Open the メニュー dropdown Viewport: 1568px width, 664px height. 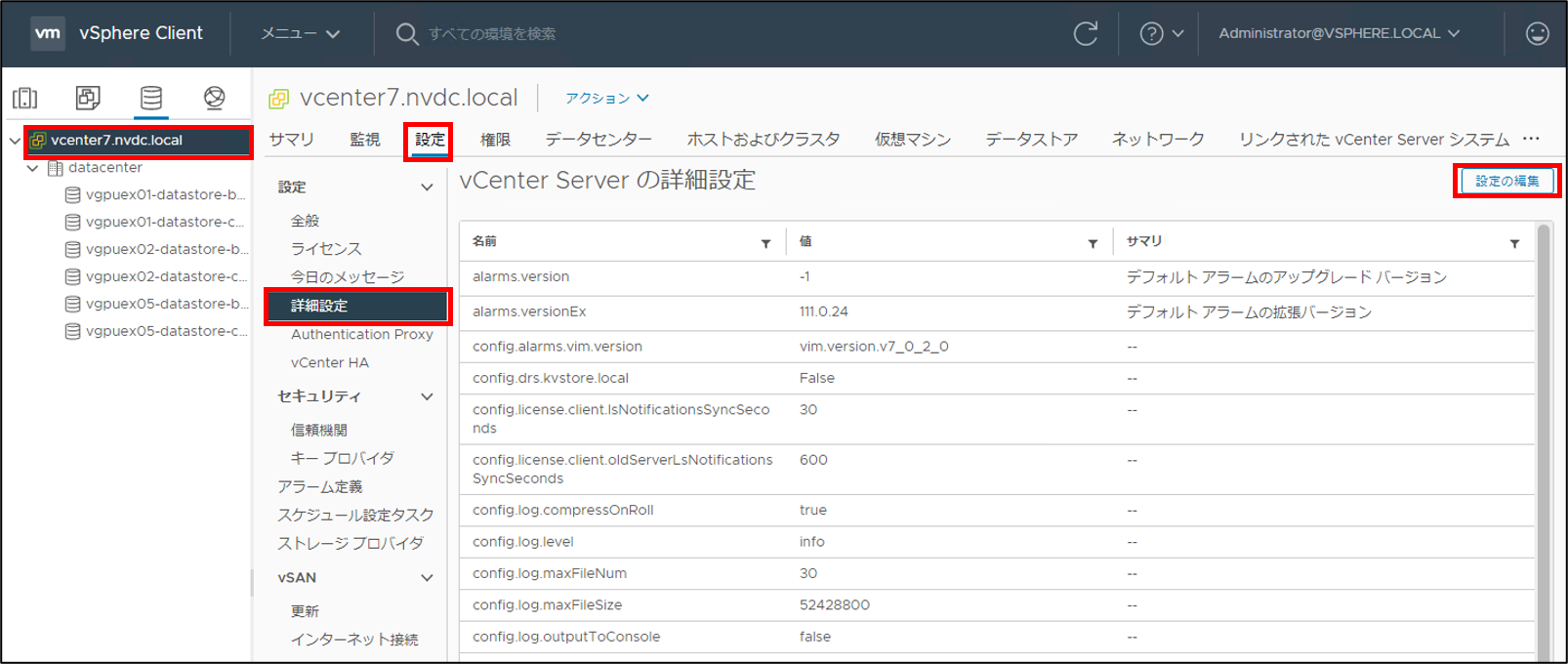tap(301, 33)
